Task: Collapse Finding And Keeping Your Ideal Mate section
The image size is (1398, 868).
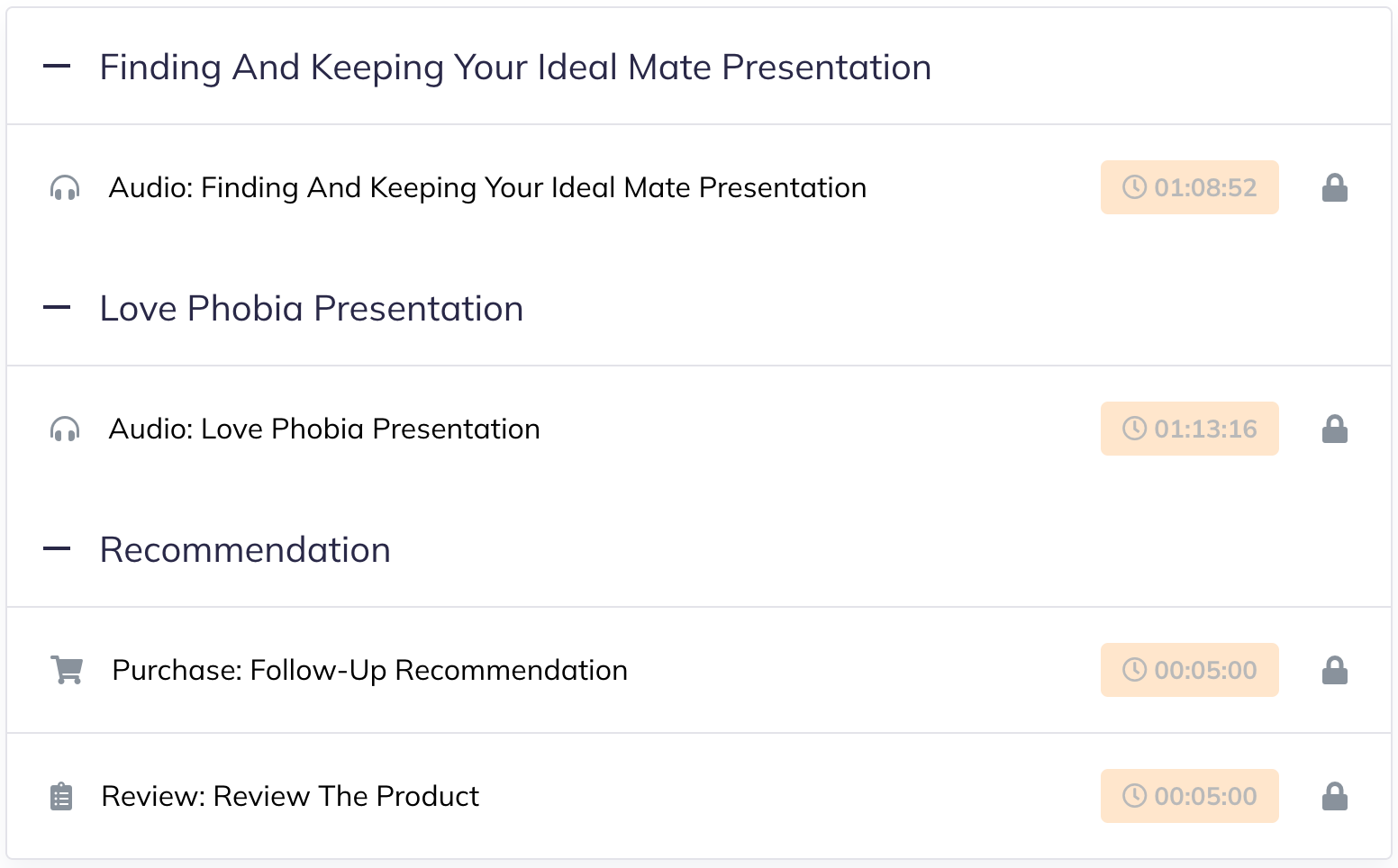Action: 57,67
